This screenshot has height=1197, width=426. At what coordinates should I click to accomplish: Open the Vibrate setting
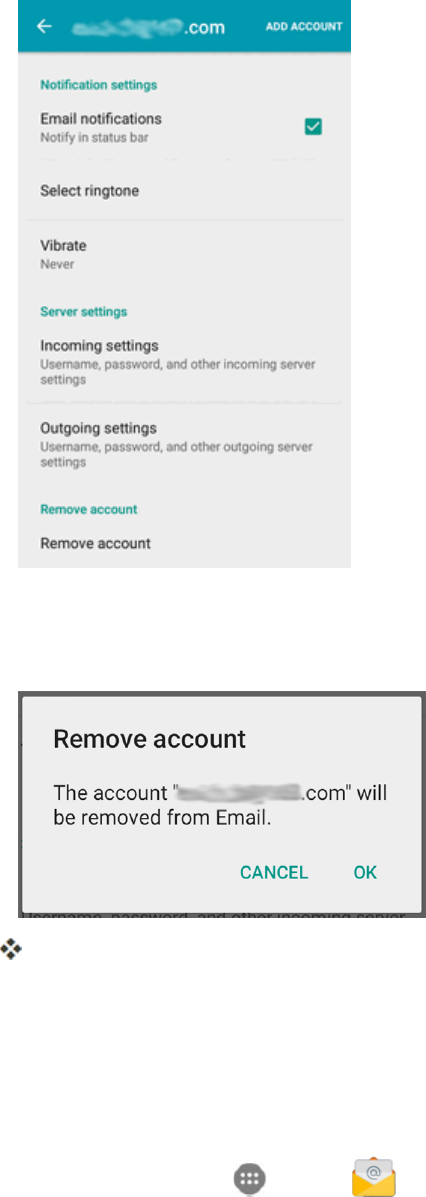[x=183, y=254]
